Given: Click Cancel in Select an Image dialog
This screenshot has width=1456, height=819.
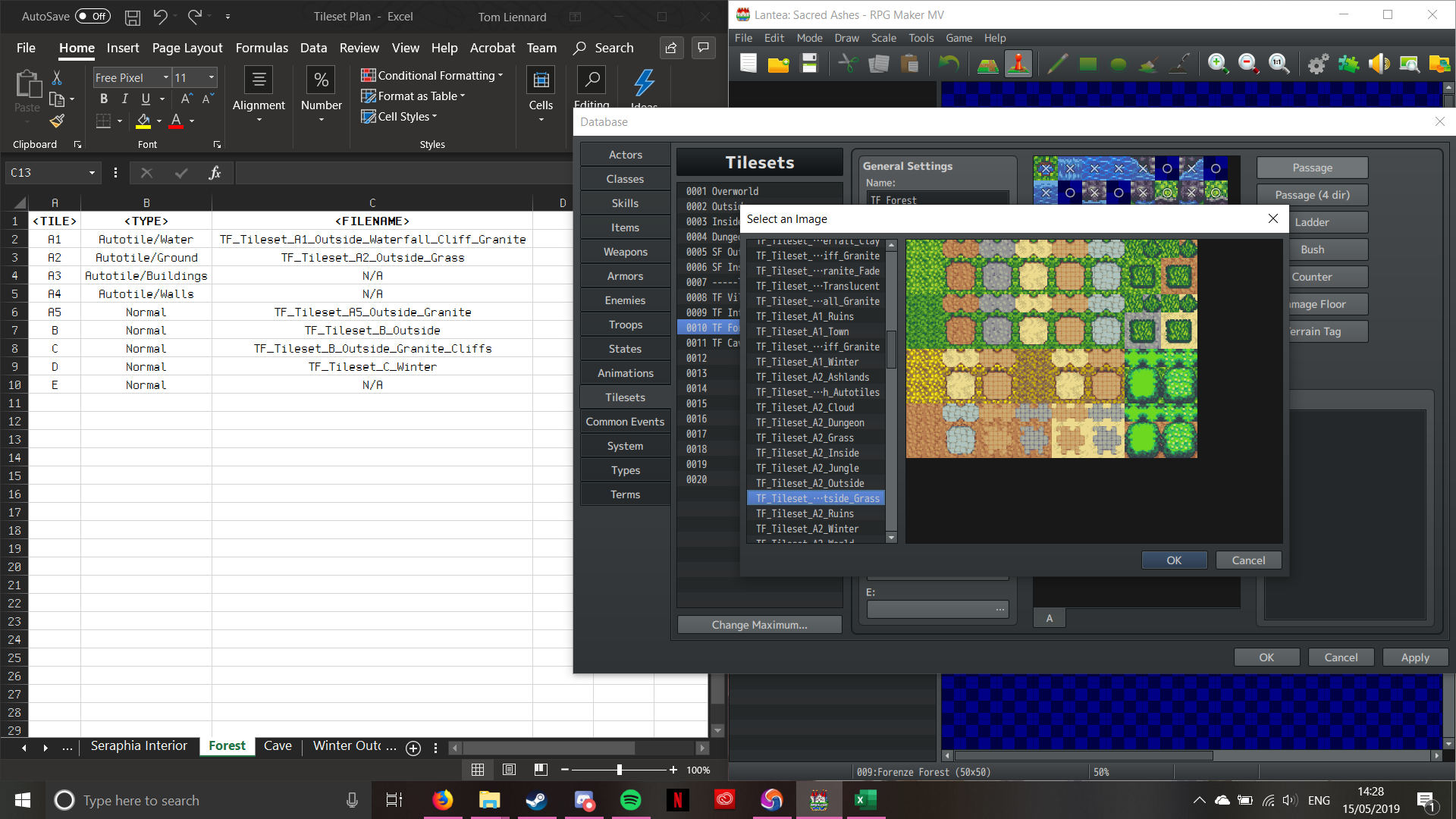Looking at the screenshot, I should pos(1248,560).
